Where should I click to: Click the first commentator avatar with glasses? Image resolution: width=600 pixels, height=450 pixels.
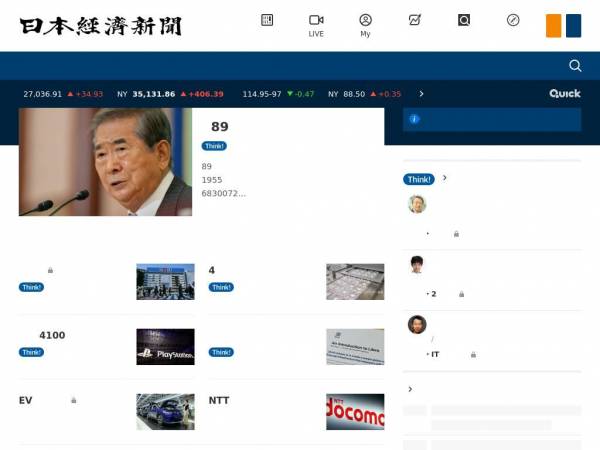(417, 204)
